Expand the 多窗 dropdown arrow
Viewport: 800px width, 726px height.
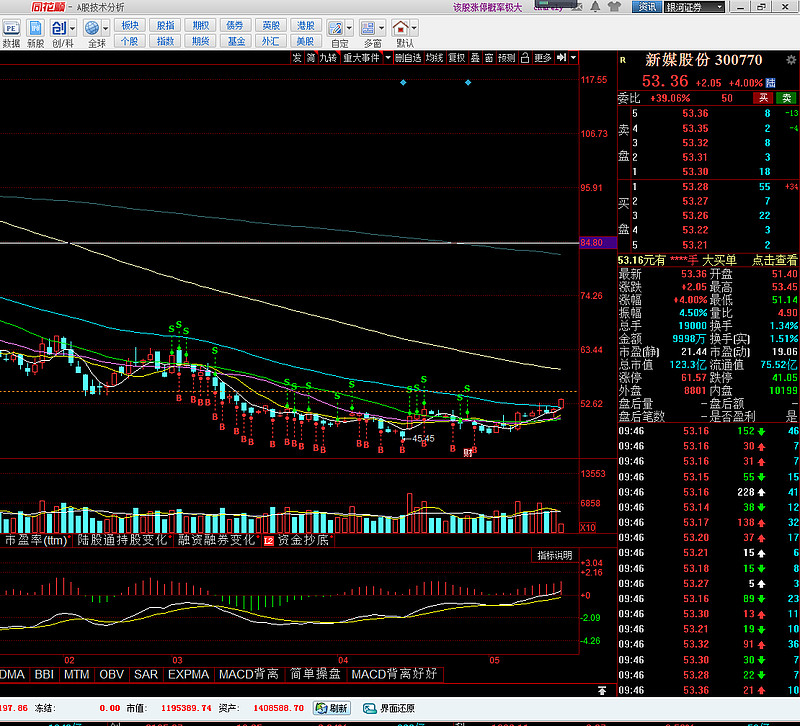[x=382, y=28]
